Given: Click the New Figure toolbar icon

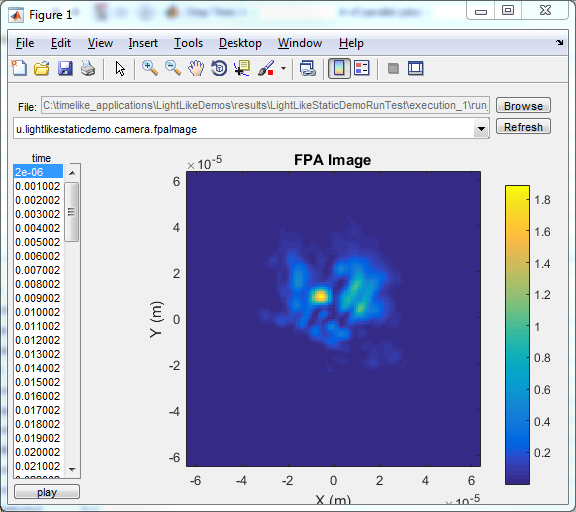Looking at the screenshot, I should [x=19, y=68].
